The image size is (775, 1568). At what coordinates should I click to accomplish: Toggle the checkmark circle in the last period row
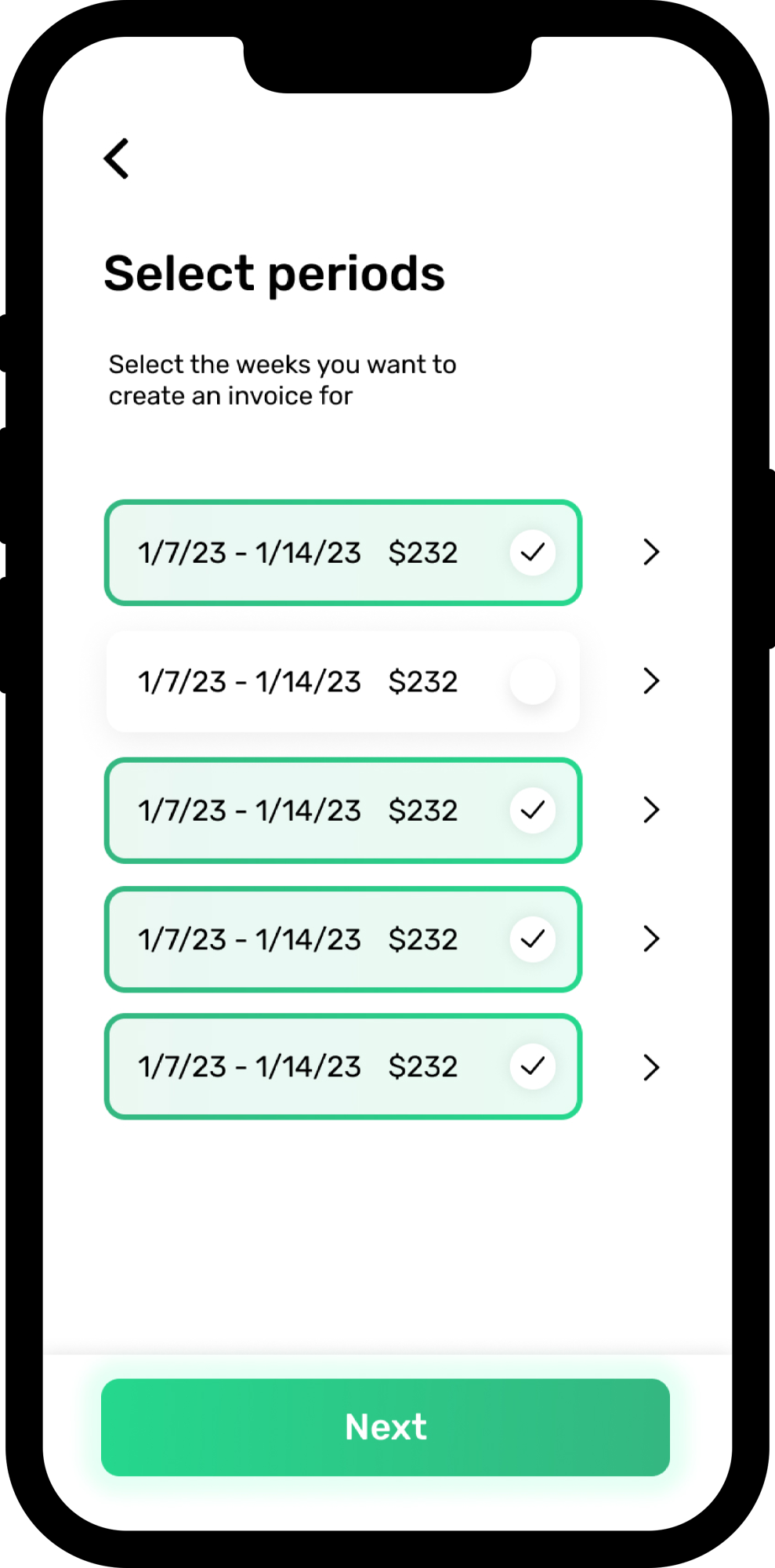(533, 1066)
